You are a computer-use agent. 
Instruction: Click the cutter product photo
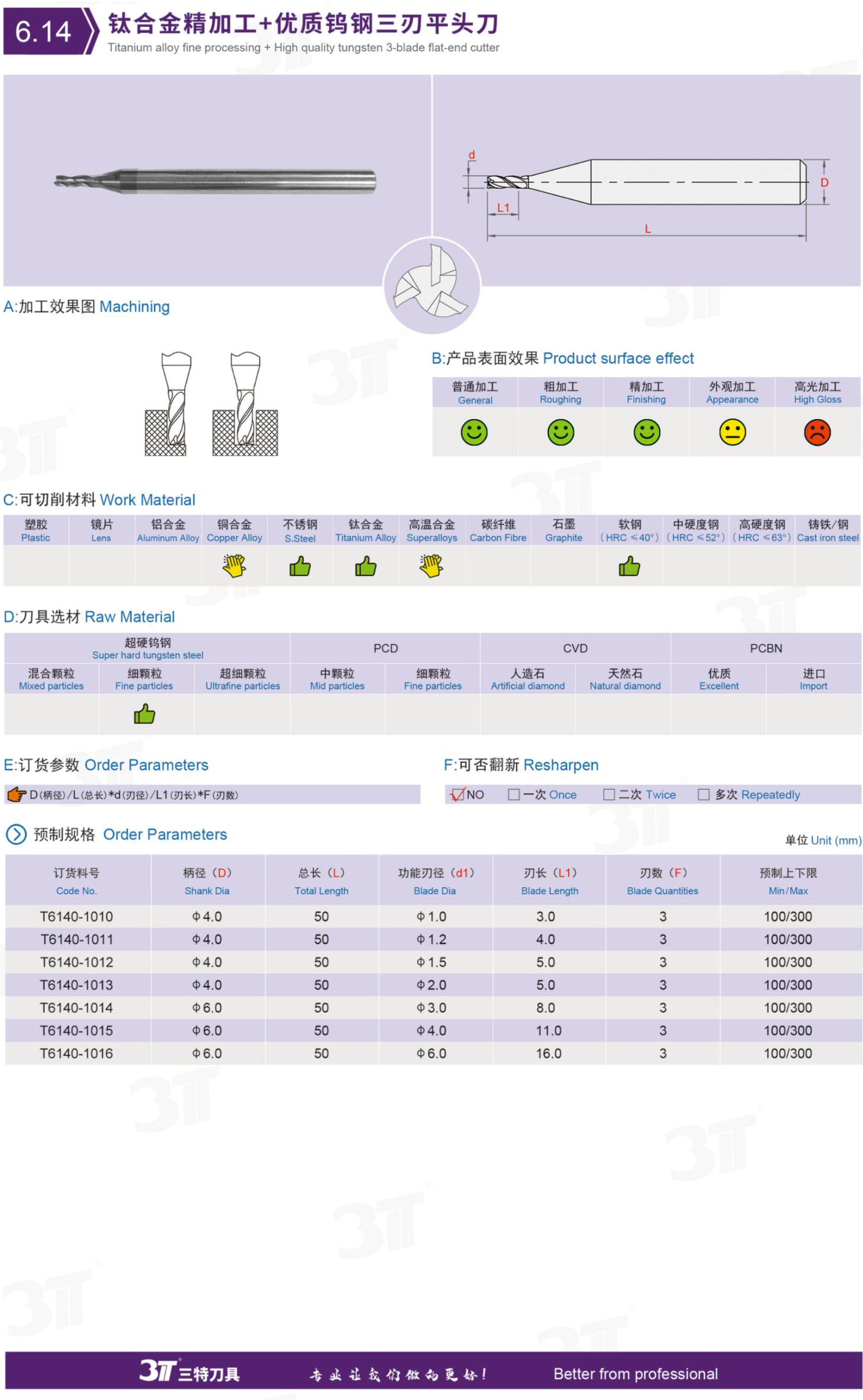coord(216,181)
